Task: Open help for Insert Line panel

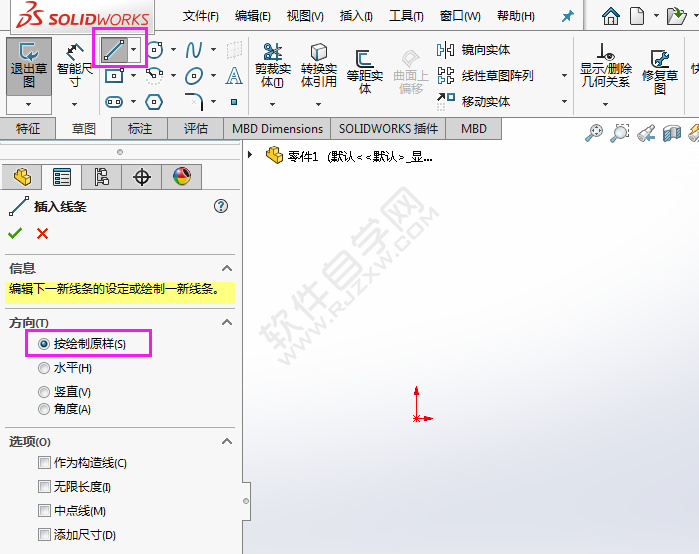Action: point(221,206)
